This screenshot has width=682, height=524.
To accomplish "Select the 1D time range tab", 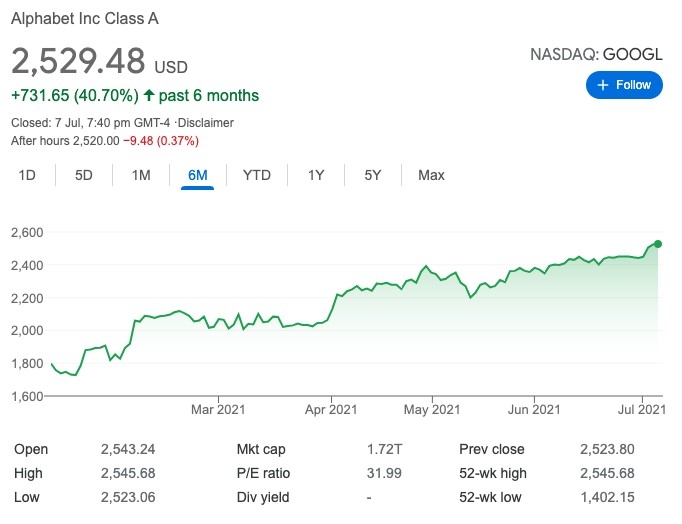I will click(x=27, y=175).
